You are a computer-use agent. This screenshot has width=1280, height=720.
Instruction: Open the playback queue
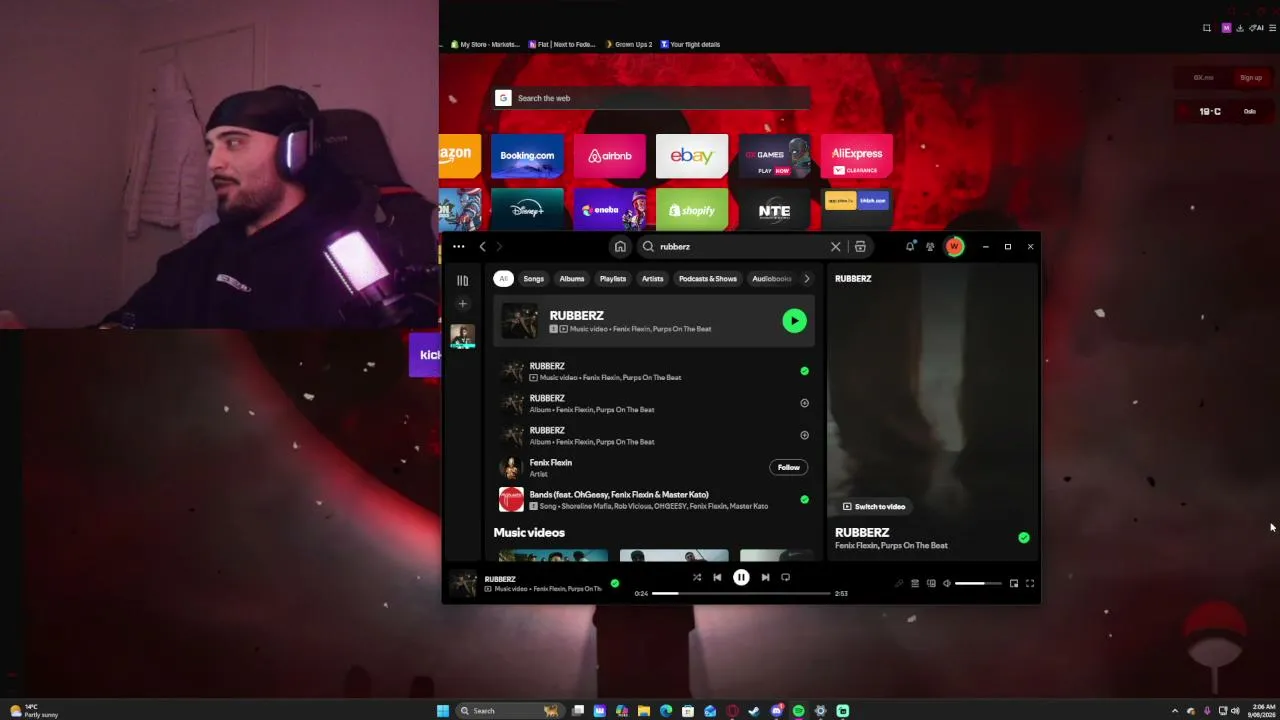pyautogui.click(x=915, y=583)
